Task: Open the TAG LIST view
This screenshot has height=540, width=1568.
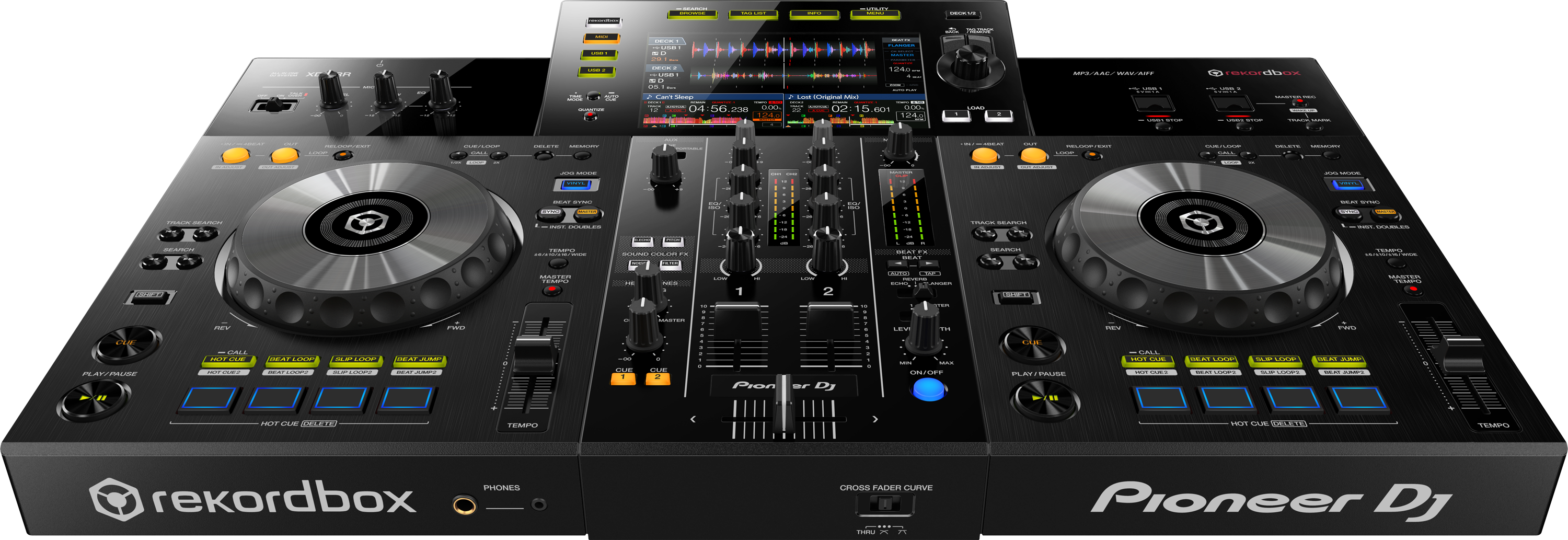Action: coord(754,14)
